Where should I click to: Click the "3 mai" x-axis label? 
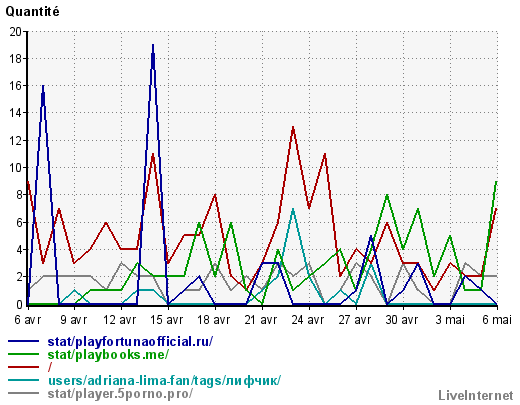(450, 320)
